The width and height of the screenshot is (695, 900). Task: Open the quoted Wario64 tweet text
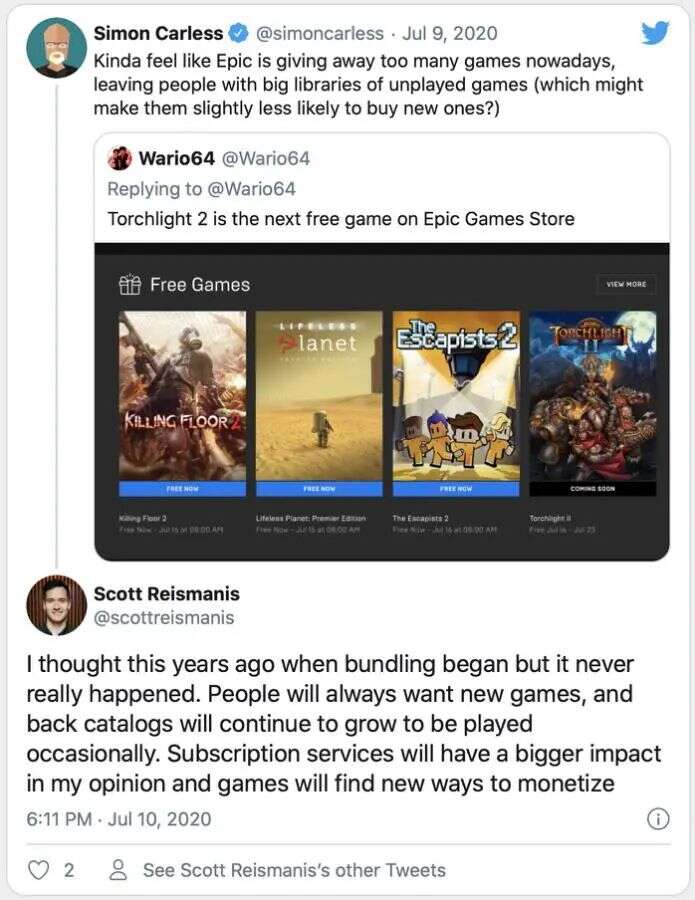[340, 218]
